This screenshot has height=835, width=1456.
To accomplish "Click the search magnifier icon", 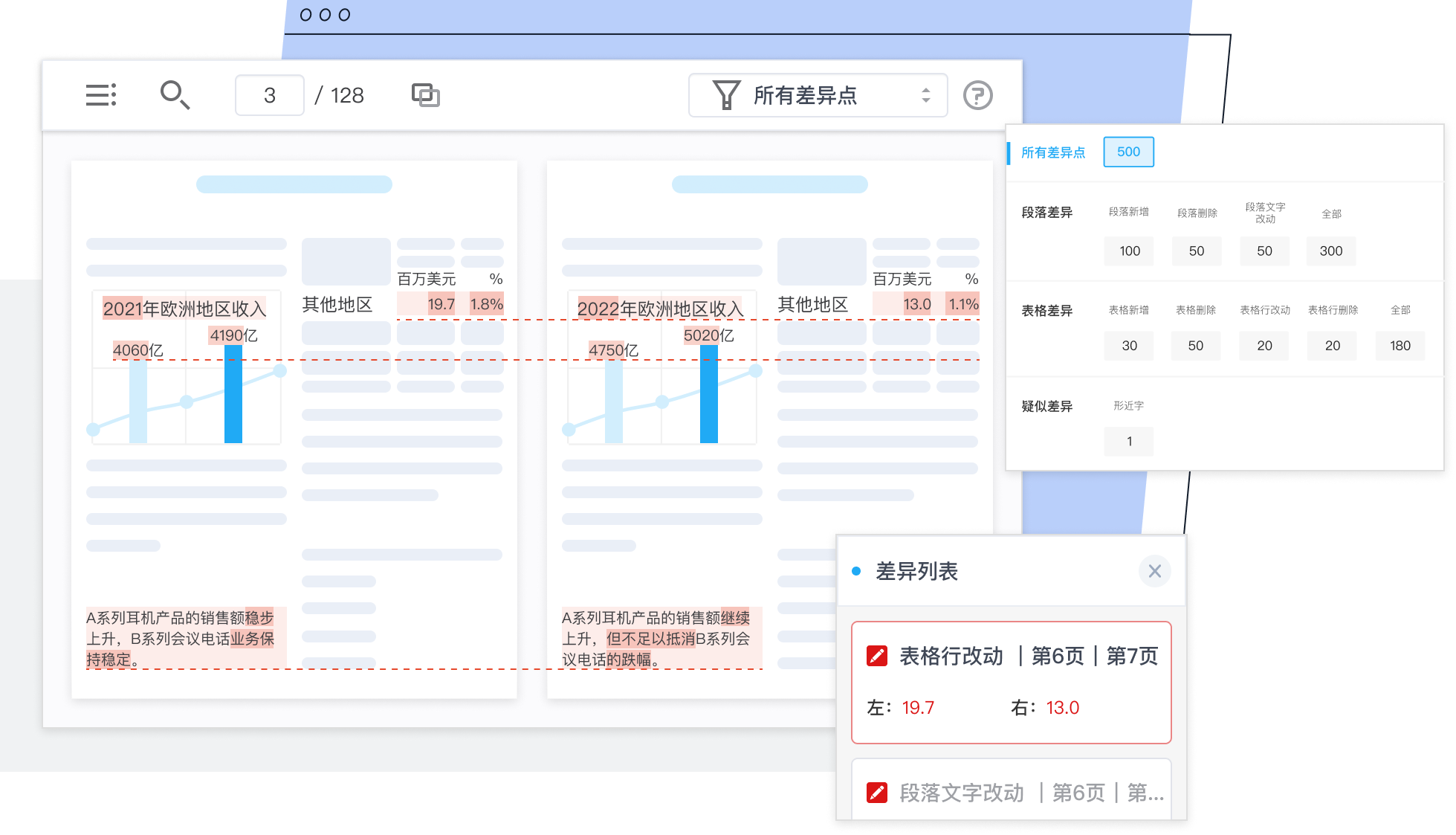I will [175, 95].
